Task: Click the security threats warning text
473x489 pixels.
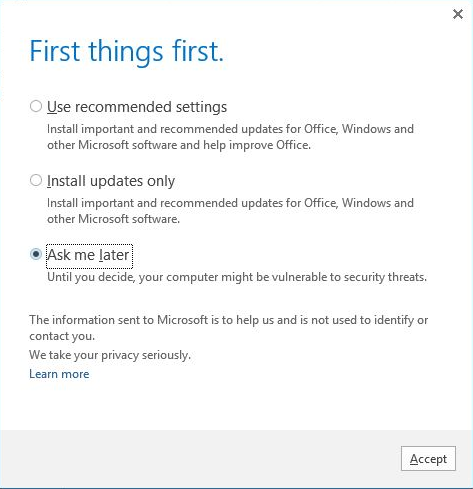Action: click(x=237, y=277)
